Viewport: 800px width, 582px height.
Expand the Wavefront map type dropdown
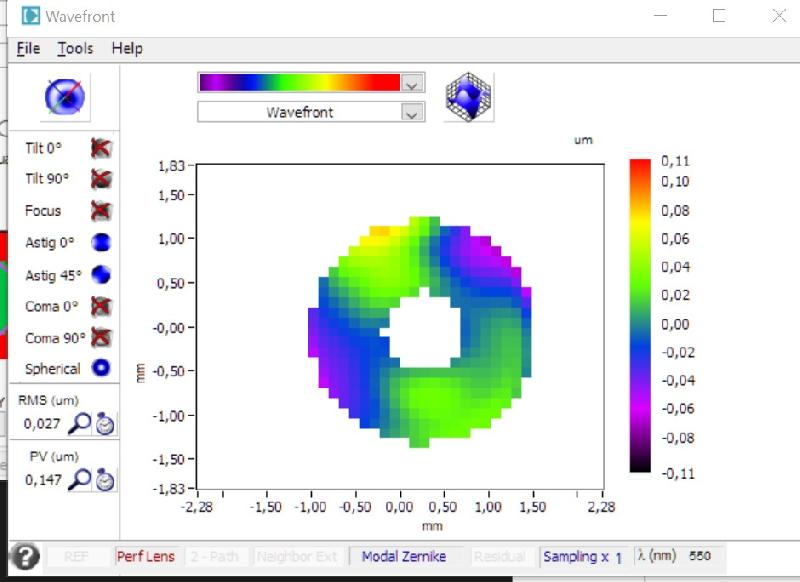(412, 112)
